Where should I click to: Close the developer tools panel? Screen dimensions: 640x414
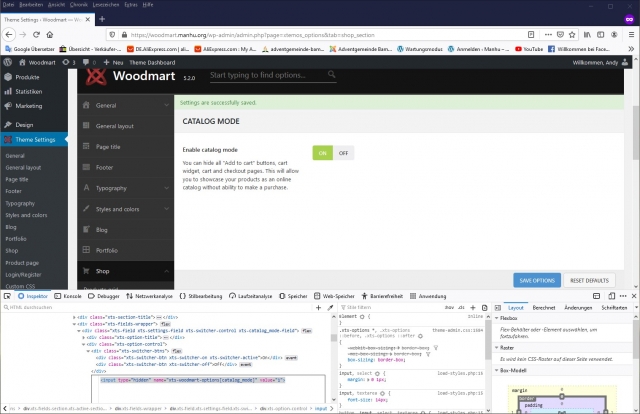(x=634, y=296)
